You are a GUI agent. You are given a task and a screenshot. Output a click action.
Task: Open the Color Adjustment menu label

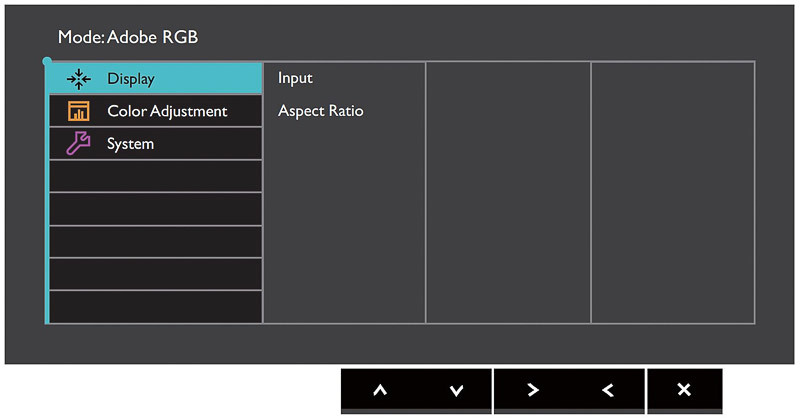pyautogui.click(x=167, y=111)
